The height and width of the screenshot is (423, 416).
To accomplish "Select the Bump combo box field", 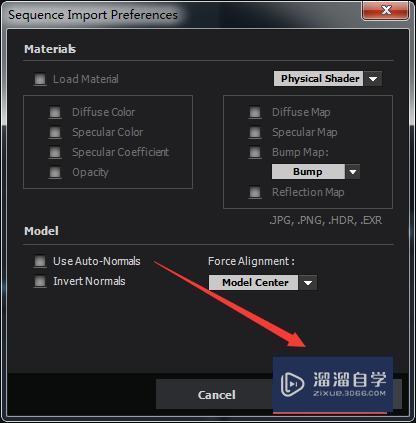I will [x=308, y=172].
